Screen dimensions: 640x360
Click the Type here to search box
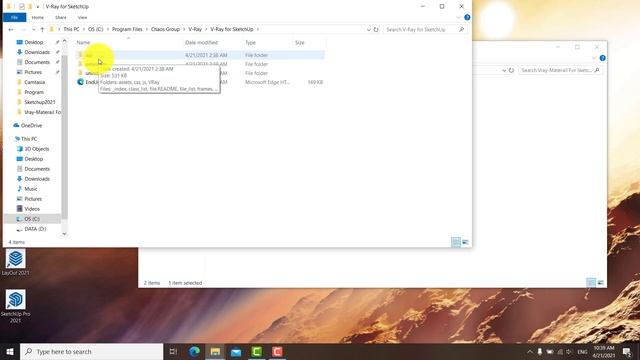(x=92, y=351)
